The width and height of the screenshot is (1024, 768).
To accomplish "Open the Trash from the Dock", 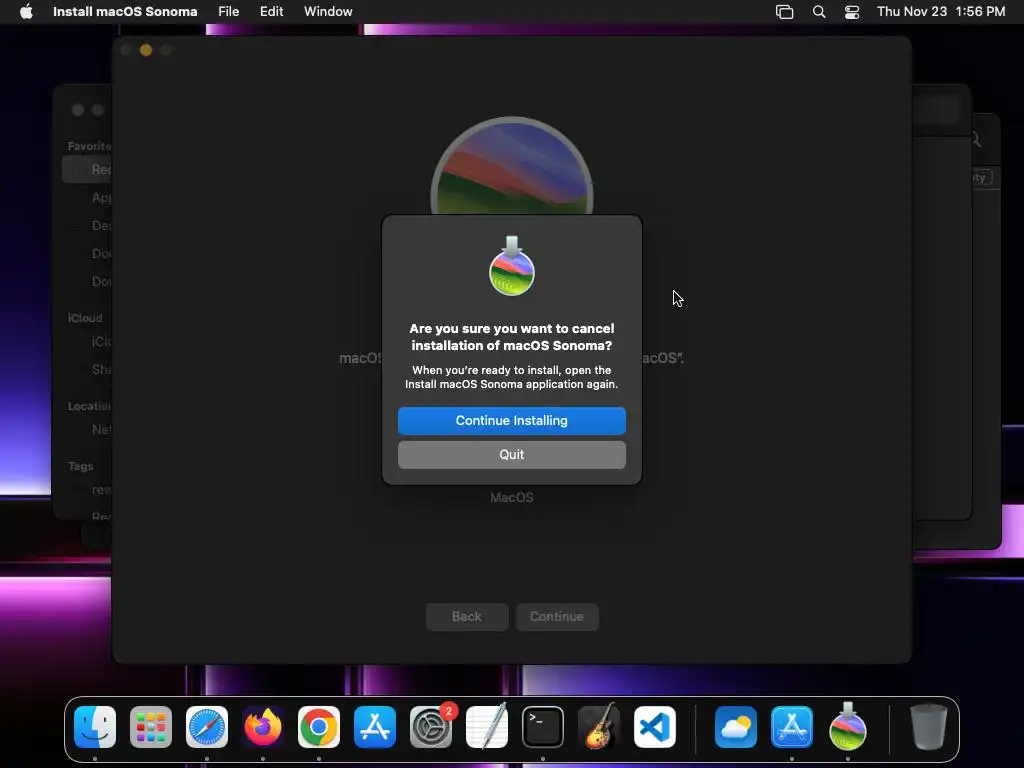I will [928, 727].
